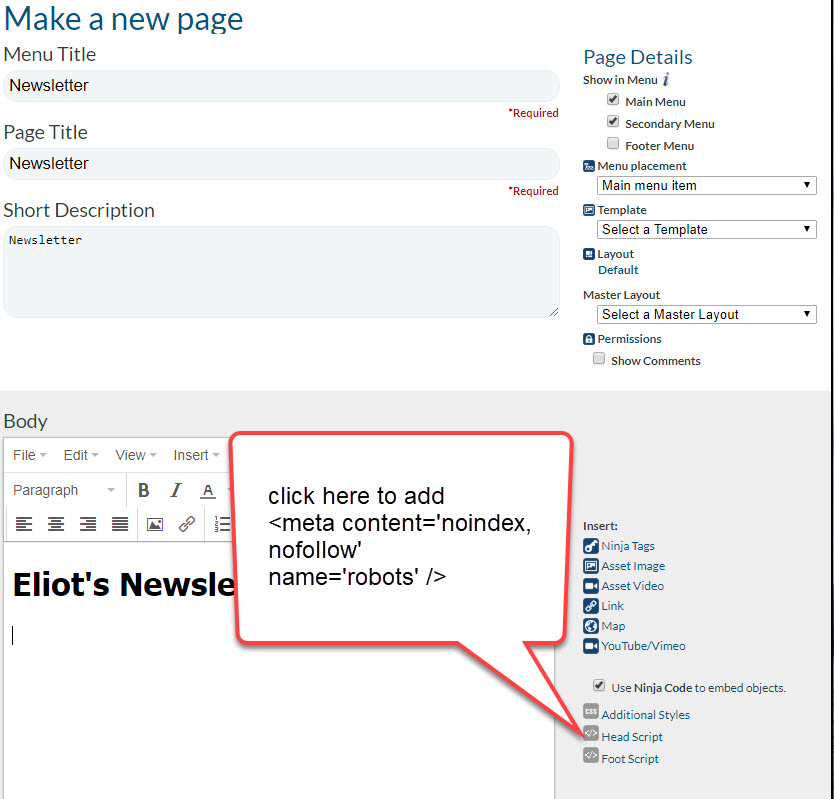Click the Map insert link

613,626
